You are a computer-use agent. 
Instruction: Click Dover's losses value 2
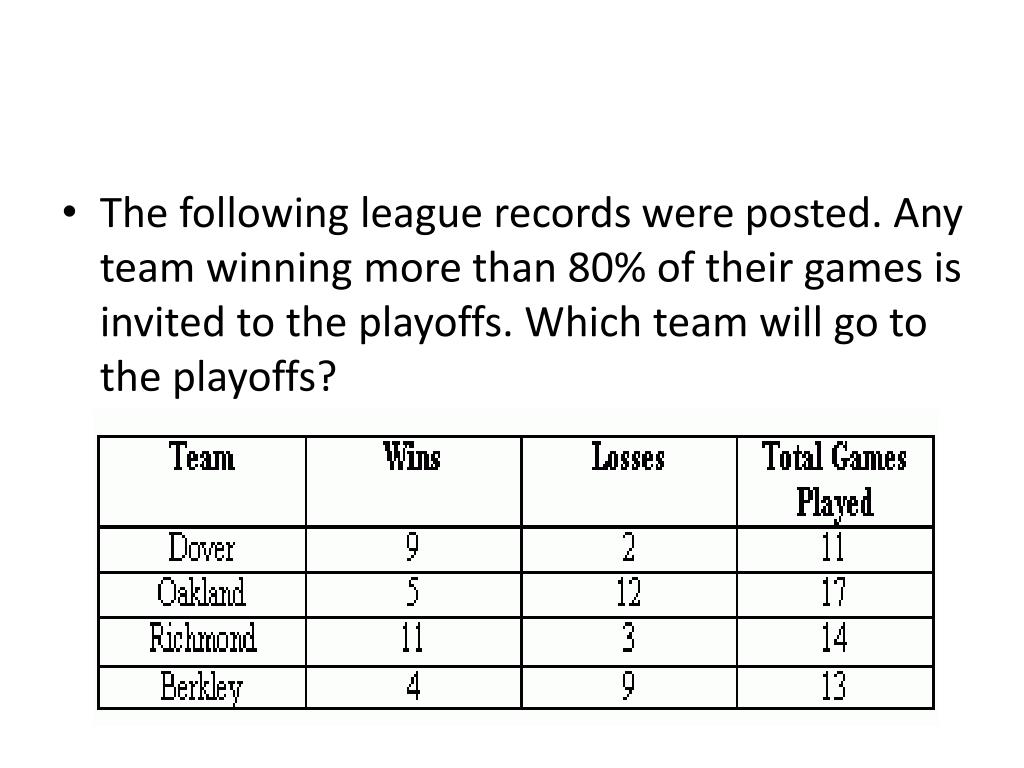628,548
